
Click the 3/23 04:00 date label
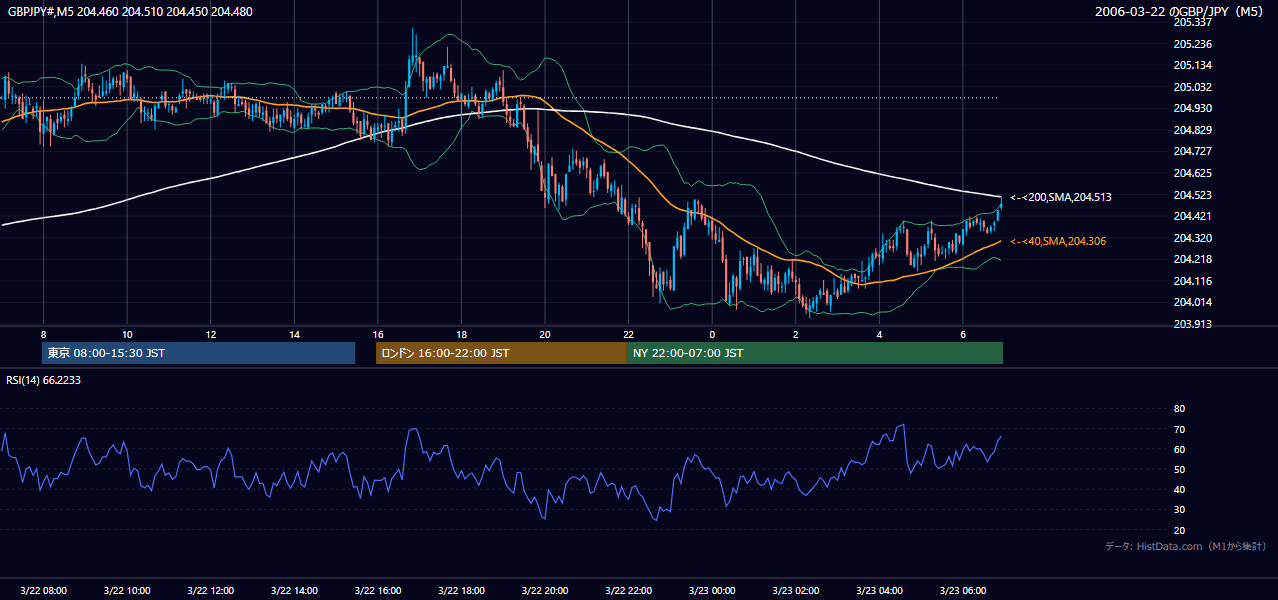[x=879, y=590]
